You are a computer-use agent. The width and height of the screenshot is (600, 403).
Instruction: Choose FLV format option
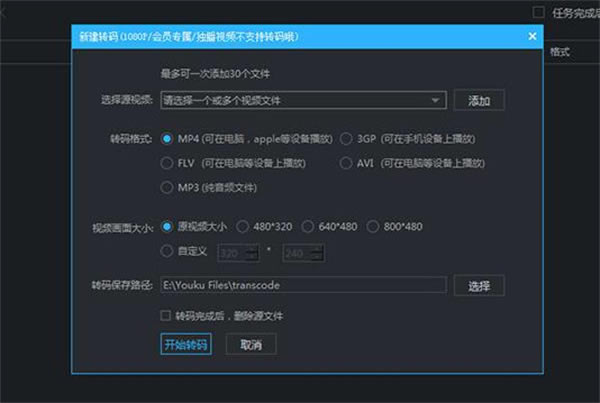pos(166,163)
